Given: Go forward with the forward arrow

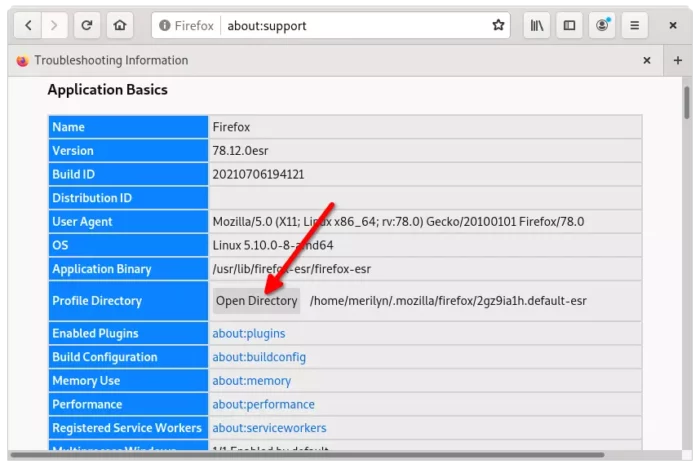Looking at the screenshot, I should point(54,25).
